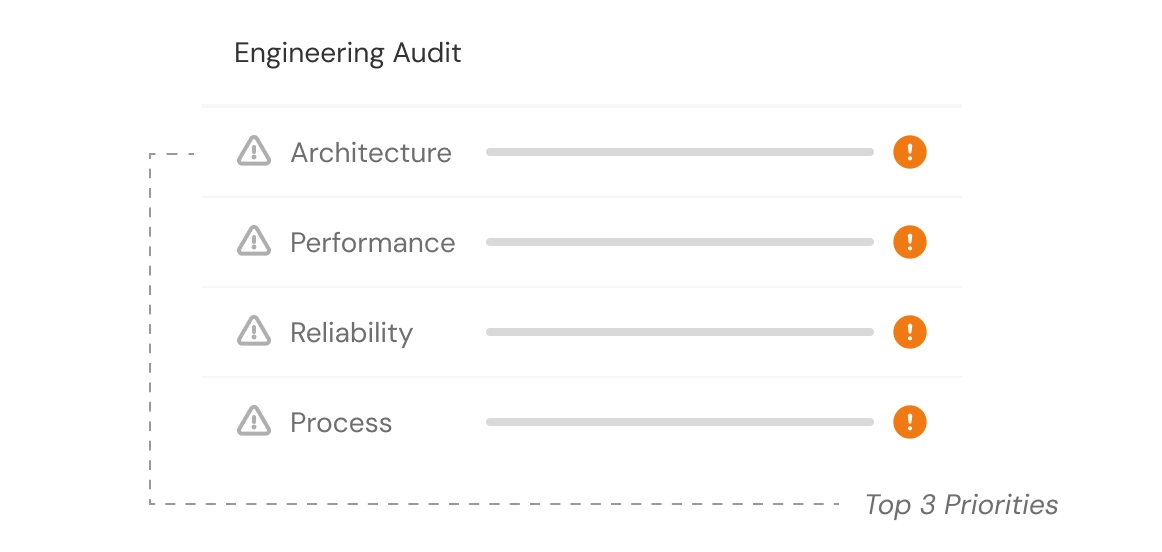The image size is (1162, 552).
Task: Select the Performance label
Action: [372, 243]
